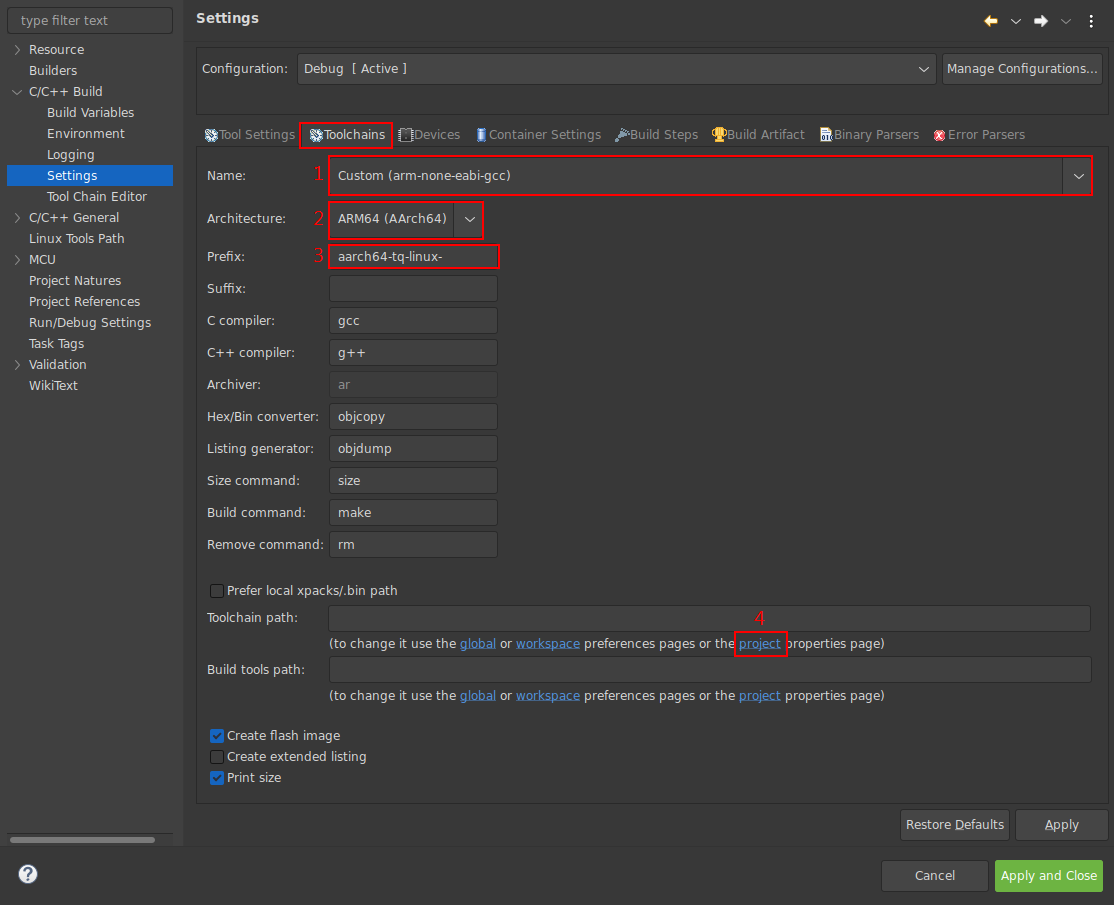Select Build Variables in the tree
This screenshot has width=1114, height=905.
(90, 112)
